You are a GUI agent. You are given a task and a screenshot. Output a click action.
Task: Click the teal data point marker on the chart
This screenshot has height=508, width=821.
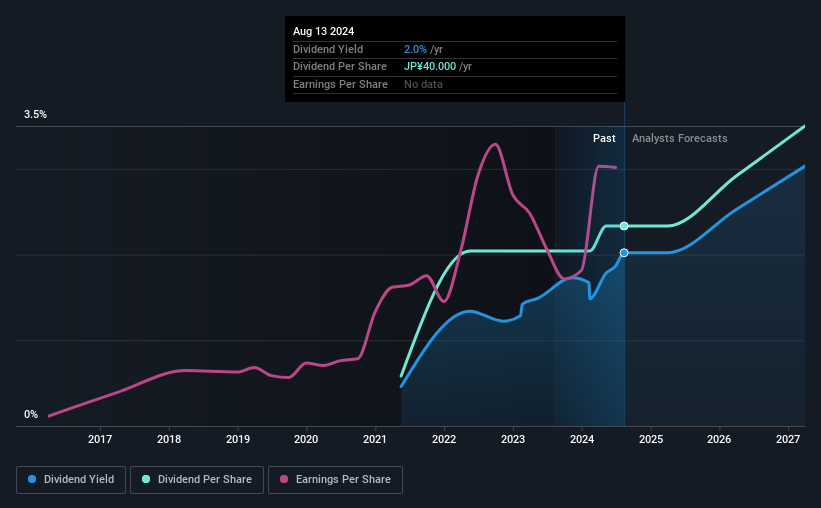624,226
